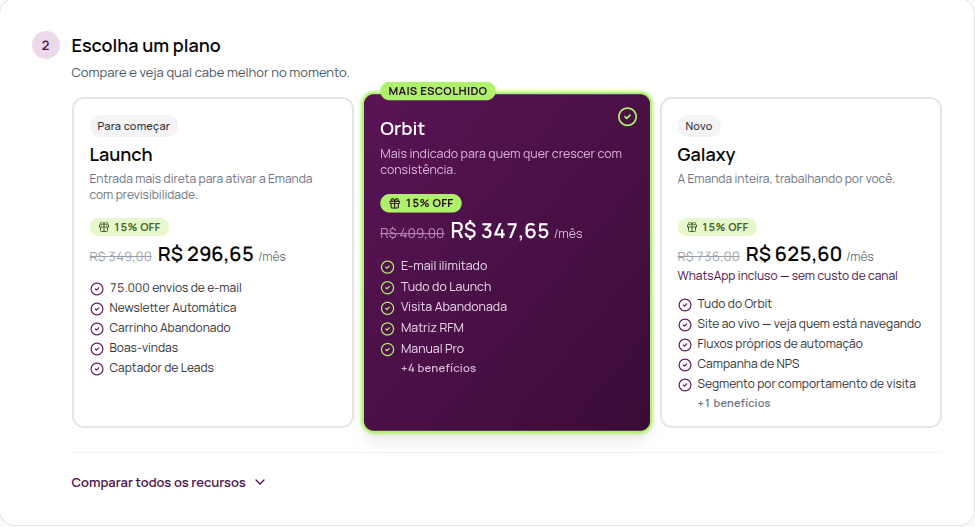This screenshot has height=527, width=975.
Task: Click 'Matriz RFM' feature text
Action: coord(432,328)
